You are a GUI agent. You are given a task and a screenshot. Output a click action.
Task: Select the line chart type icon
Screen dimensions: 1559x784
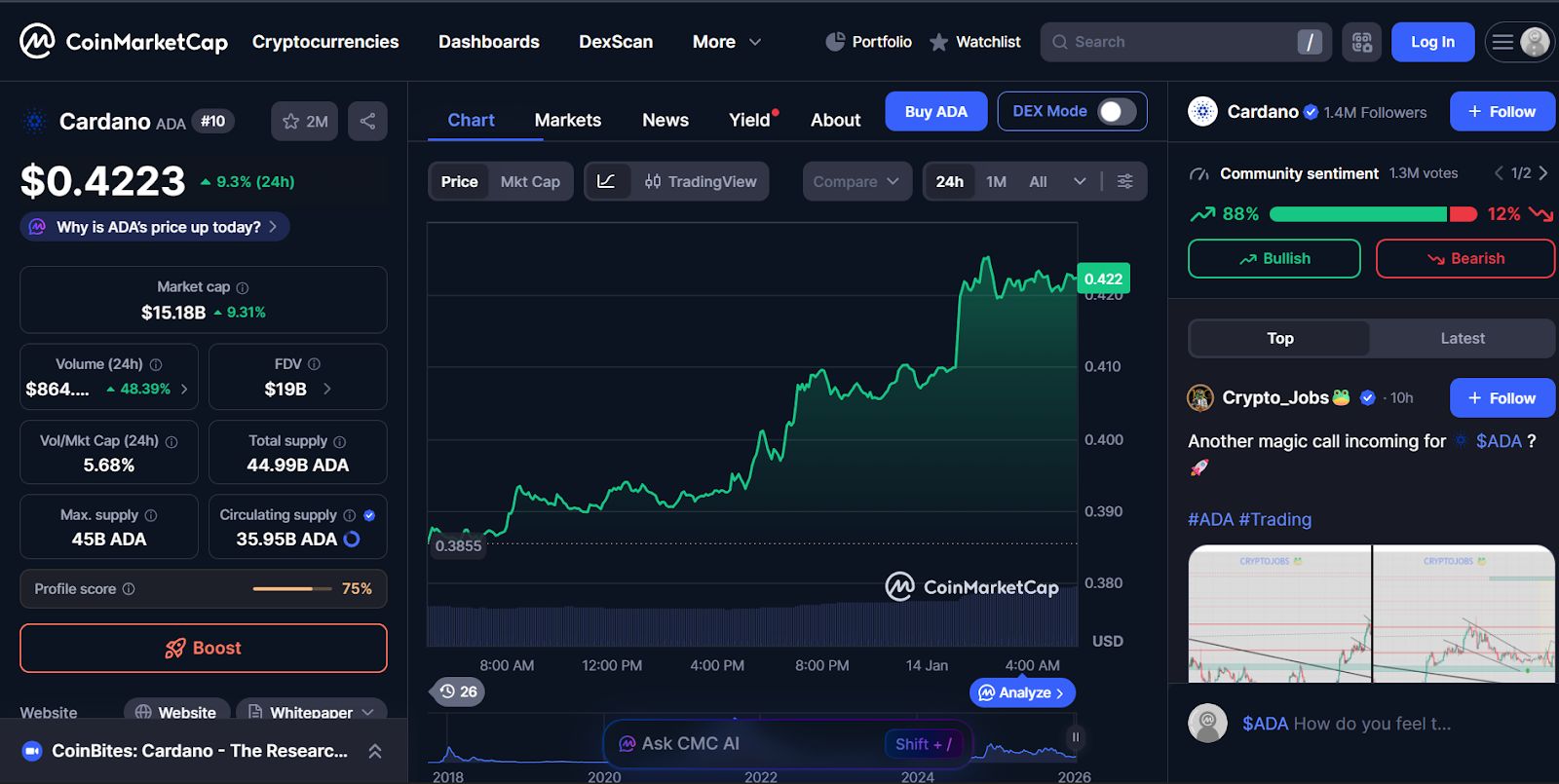pyautogui.click(x=606, y=181)
